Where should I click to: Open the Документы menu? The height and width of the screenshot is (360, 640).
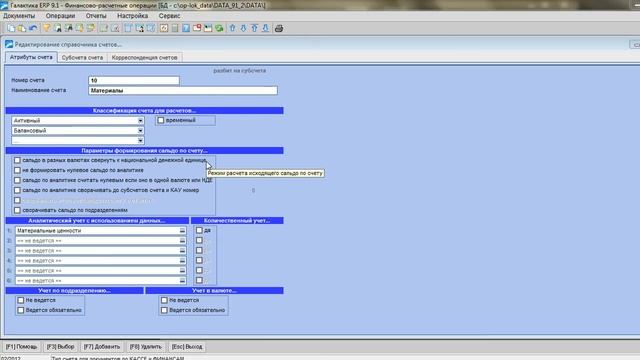[x=19, y=16]
